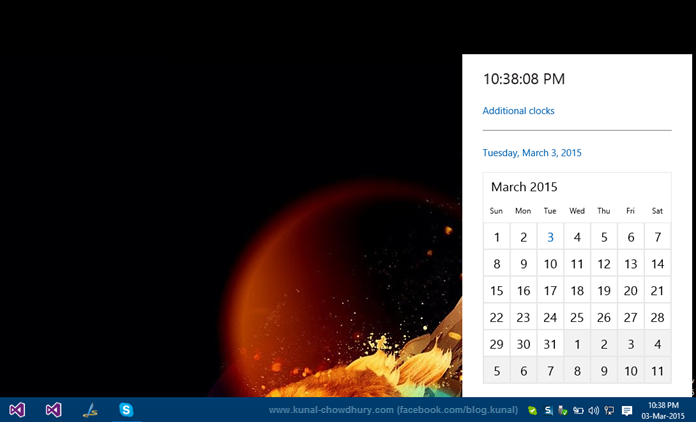Select greyed April 8 in last row
The image size is (696, 422).
coord(577,371)
